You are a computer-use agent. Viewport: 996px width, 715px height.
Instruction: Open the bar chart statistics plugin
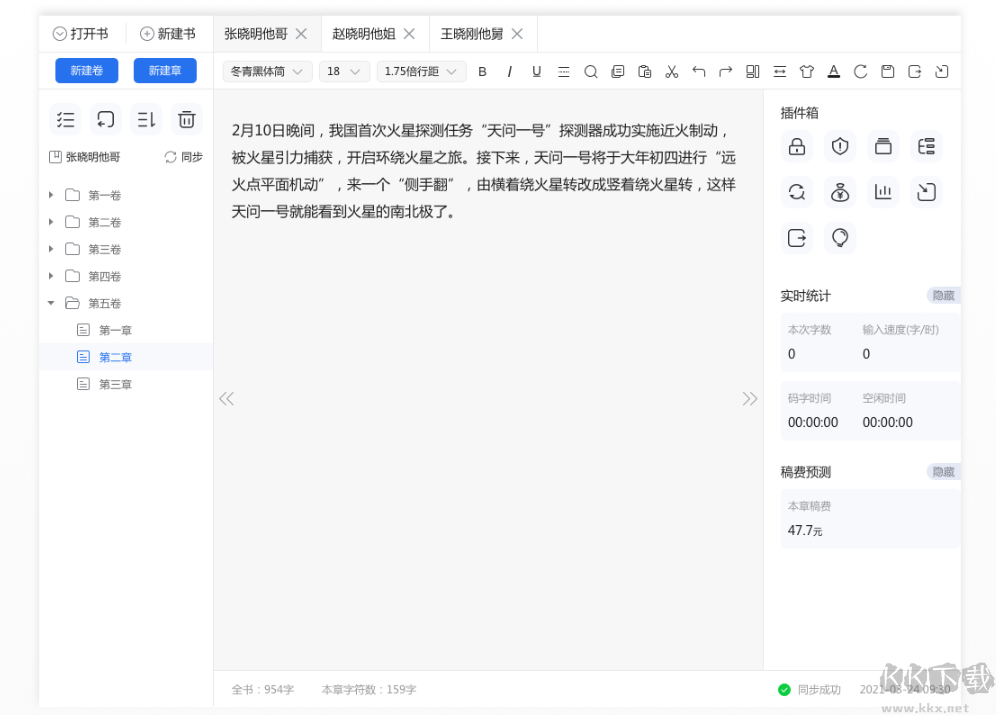[883, 191]
